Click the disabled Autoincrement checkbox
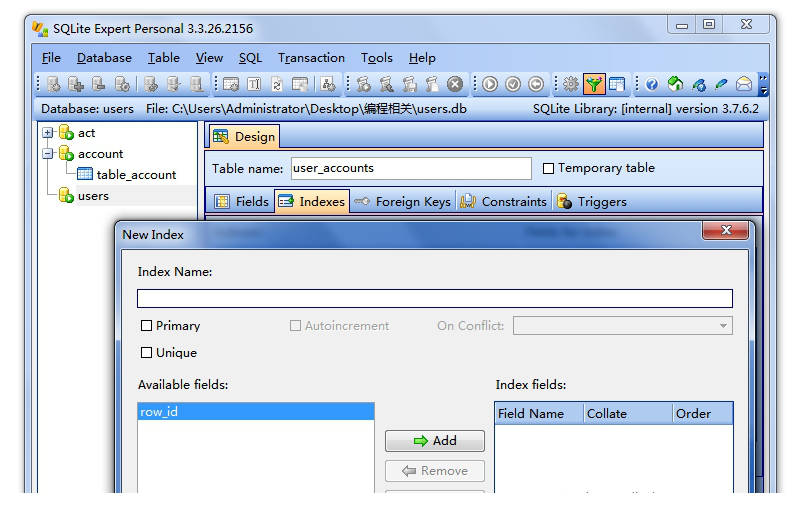Image resolution: width=800 pixels, height=512 pixels. pyautogui.click(x=295, y=325)
